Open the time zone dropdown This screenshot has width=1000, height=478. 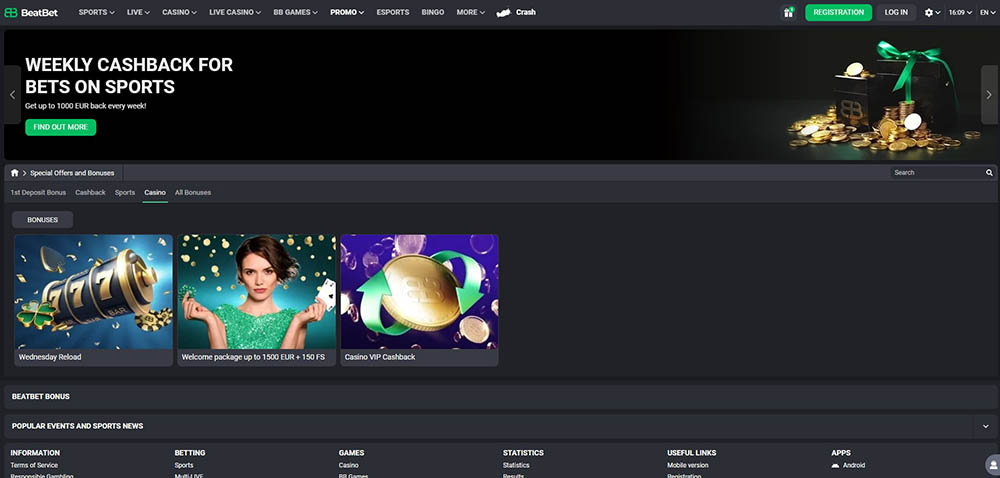coord(960,12)
